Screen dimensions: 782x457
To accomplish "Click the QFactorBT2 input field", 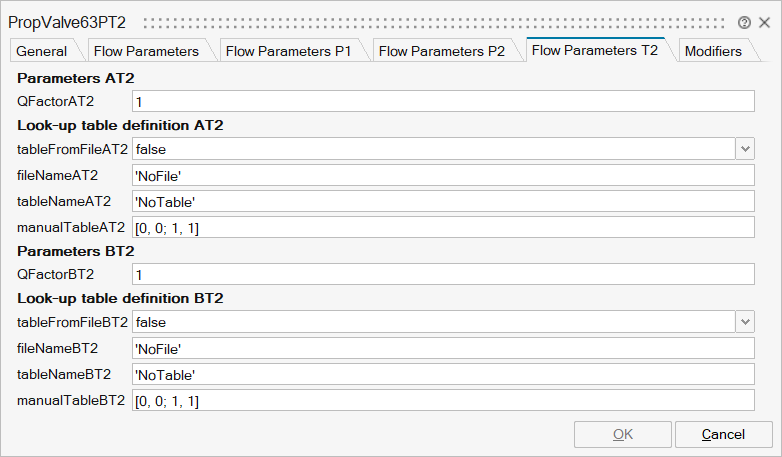I will (x=443, y=274).
